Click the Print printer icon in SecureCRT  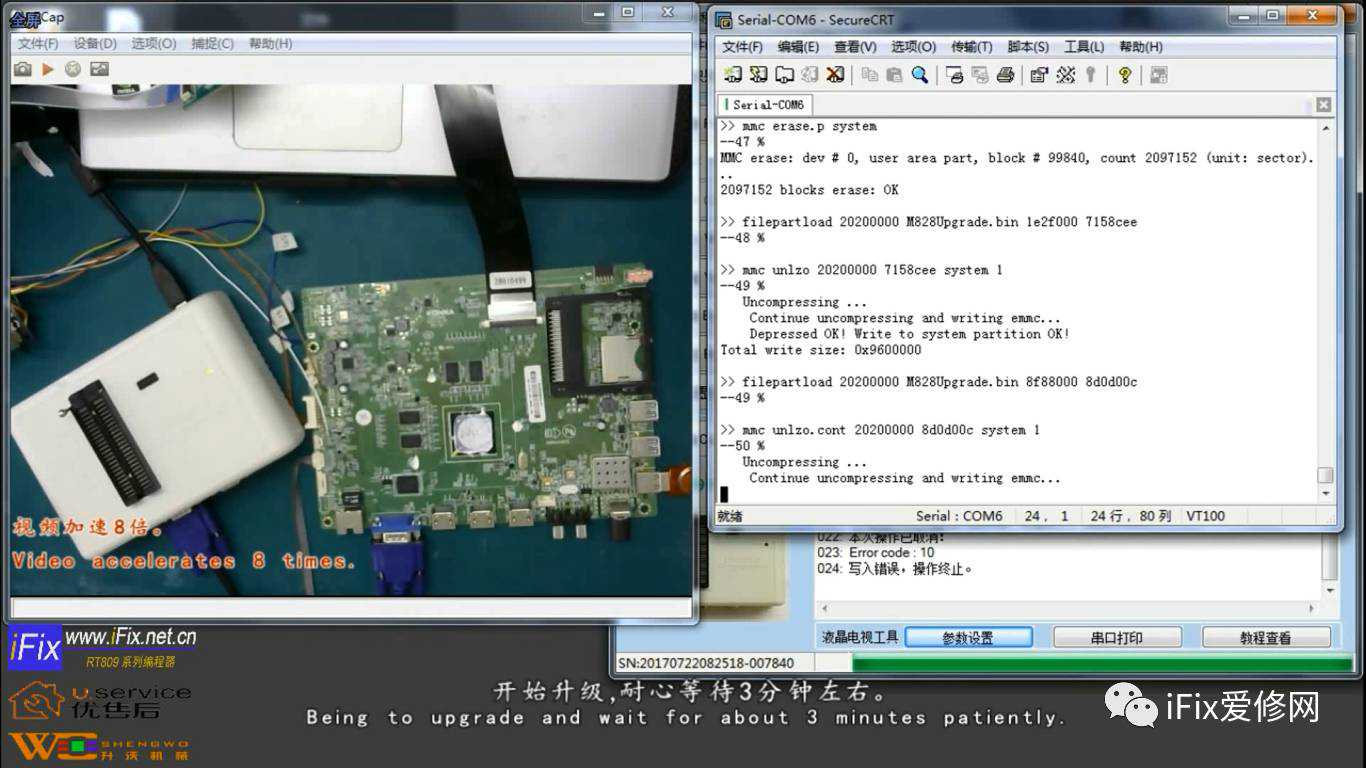coord(1005,75)
